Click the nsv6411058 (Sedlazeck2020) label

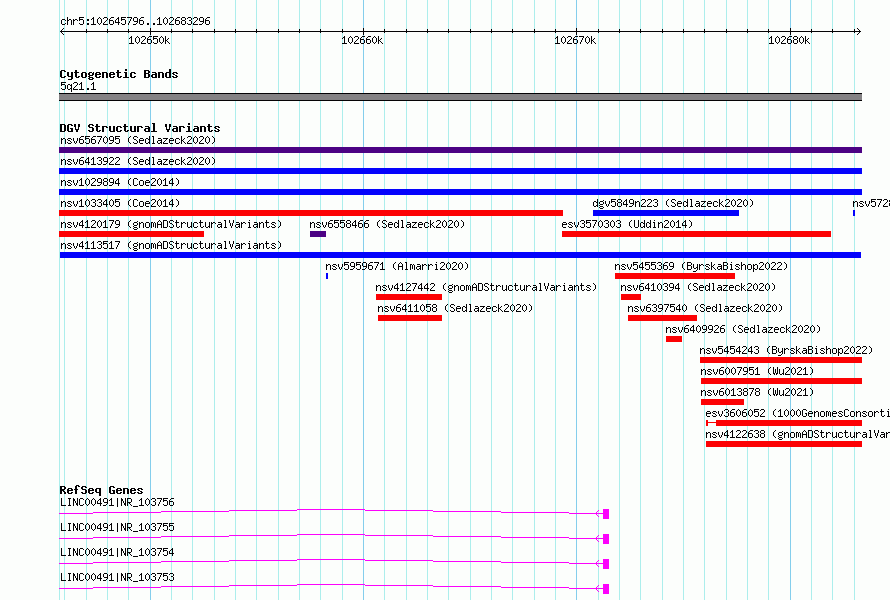pyautogui.click(x=455, y=308)
